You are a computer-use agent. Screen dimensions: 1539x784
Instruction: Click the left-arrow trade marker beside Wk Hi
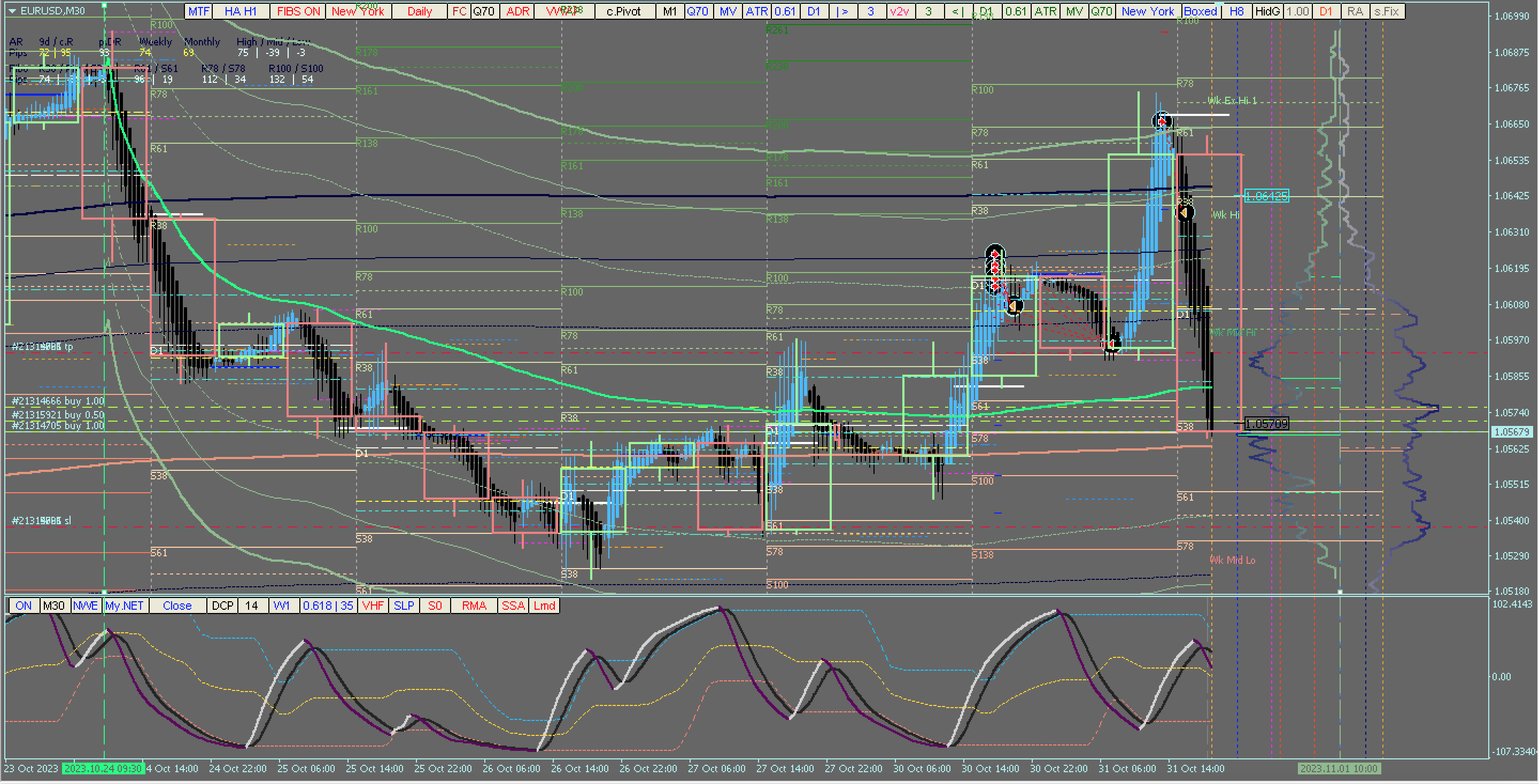click(1185, 213)
